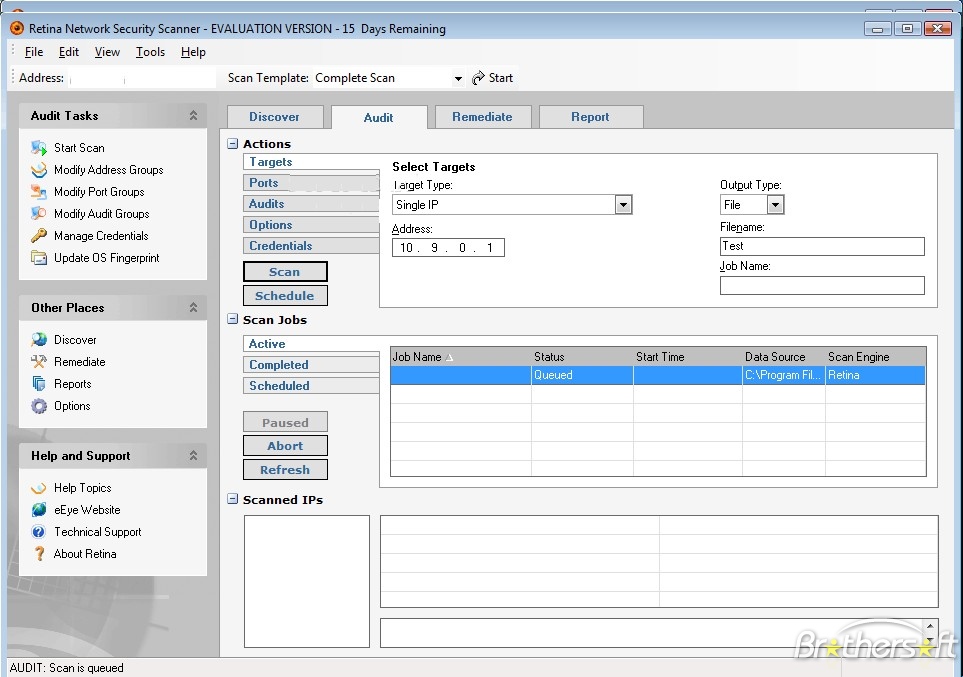Screen dimensions: 963x677
Task: Click scroll up arrow in bottom text box
Action: click(930, 626)
